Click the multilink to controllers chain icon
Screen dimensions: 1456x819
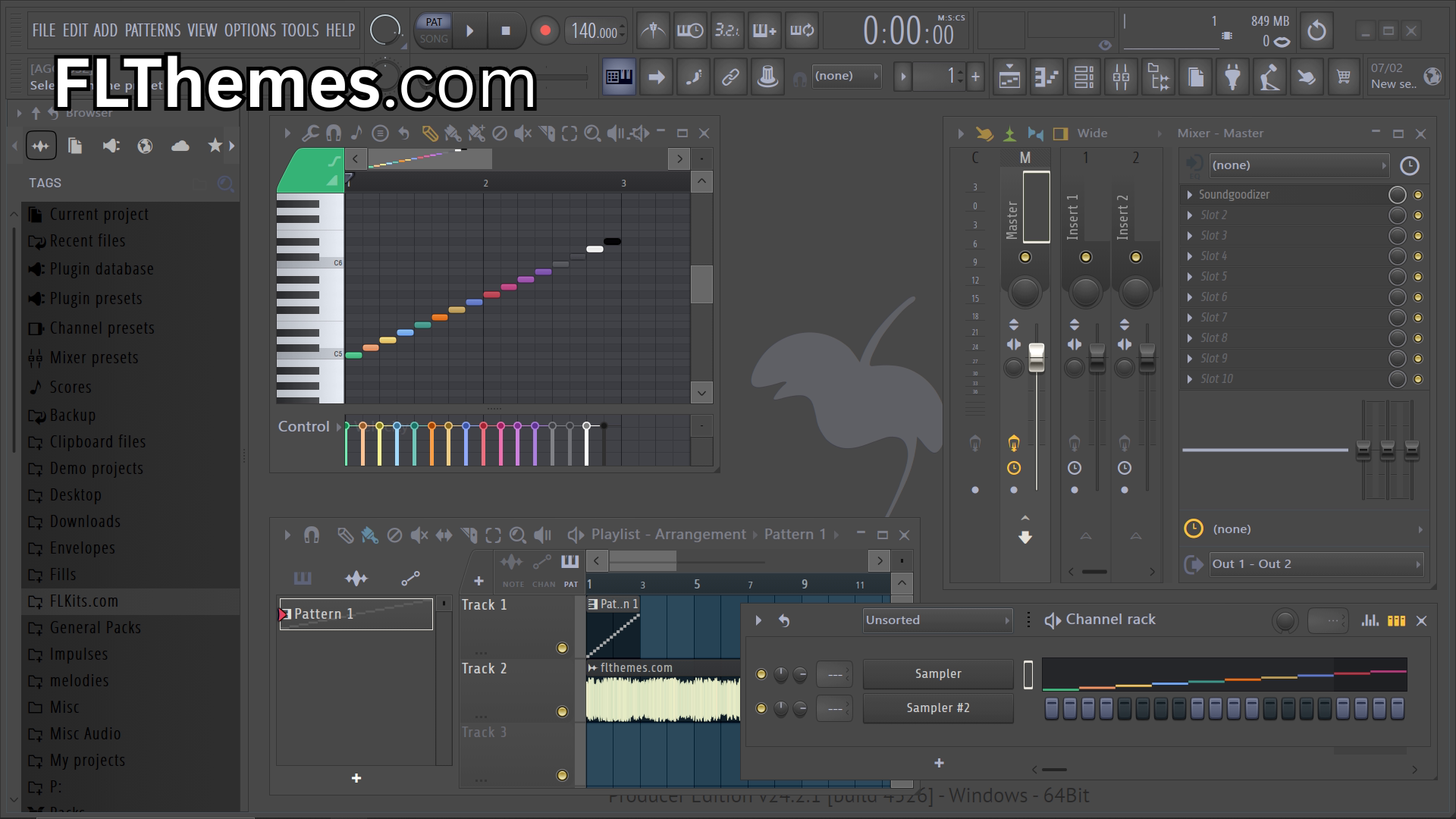click(730, 77)
